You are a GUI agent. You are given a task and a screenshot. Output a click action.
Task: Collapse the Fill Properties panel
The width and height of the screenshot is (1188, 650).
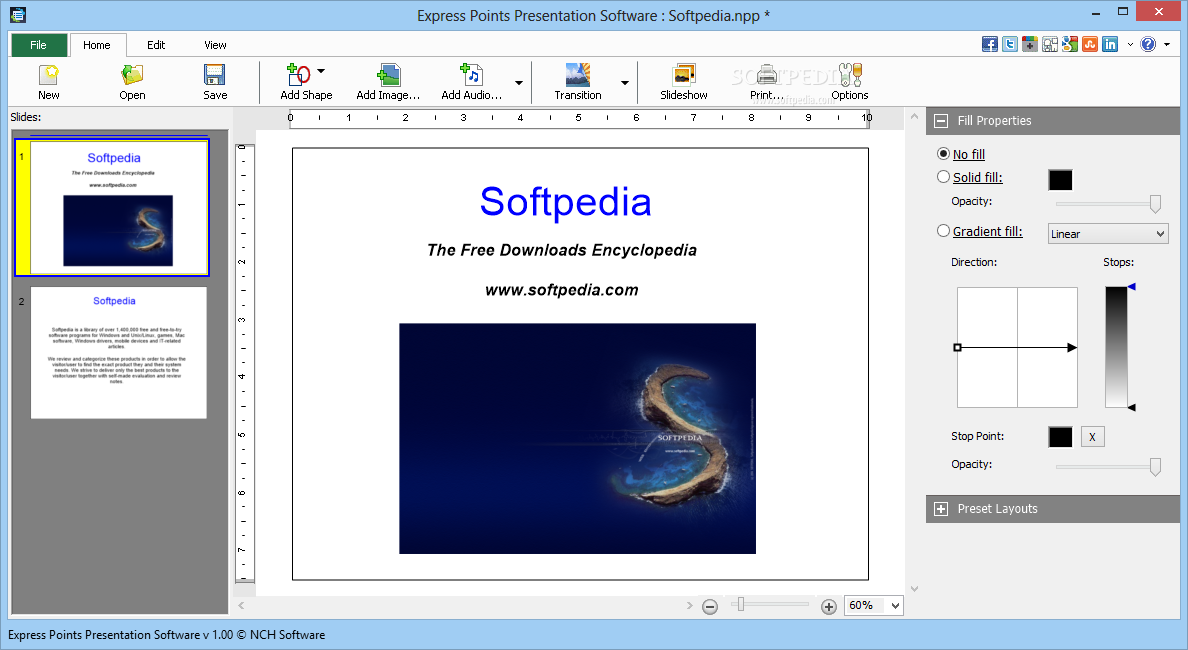tap(941, 120)
